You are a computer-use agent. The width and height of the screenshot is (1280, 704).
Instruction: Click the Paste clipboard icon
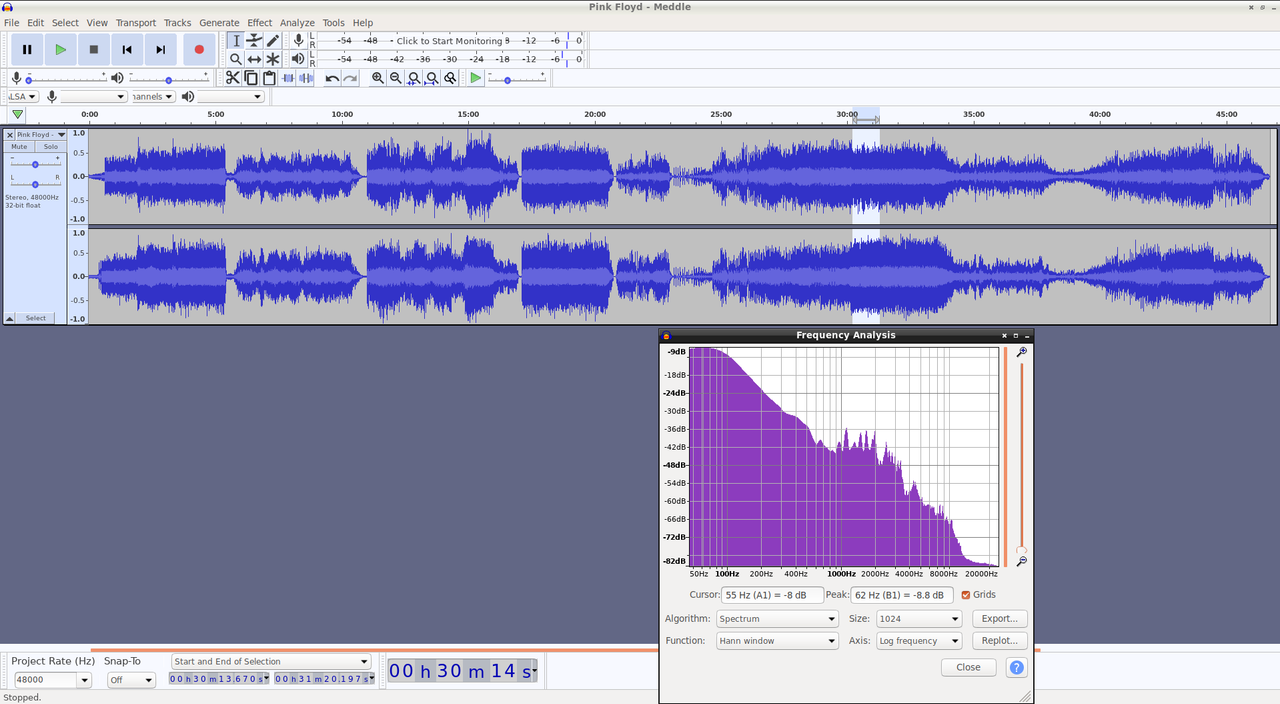click(269, 78)
